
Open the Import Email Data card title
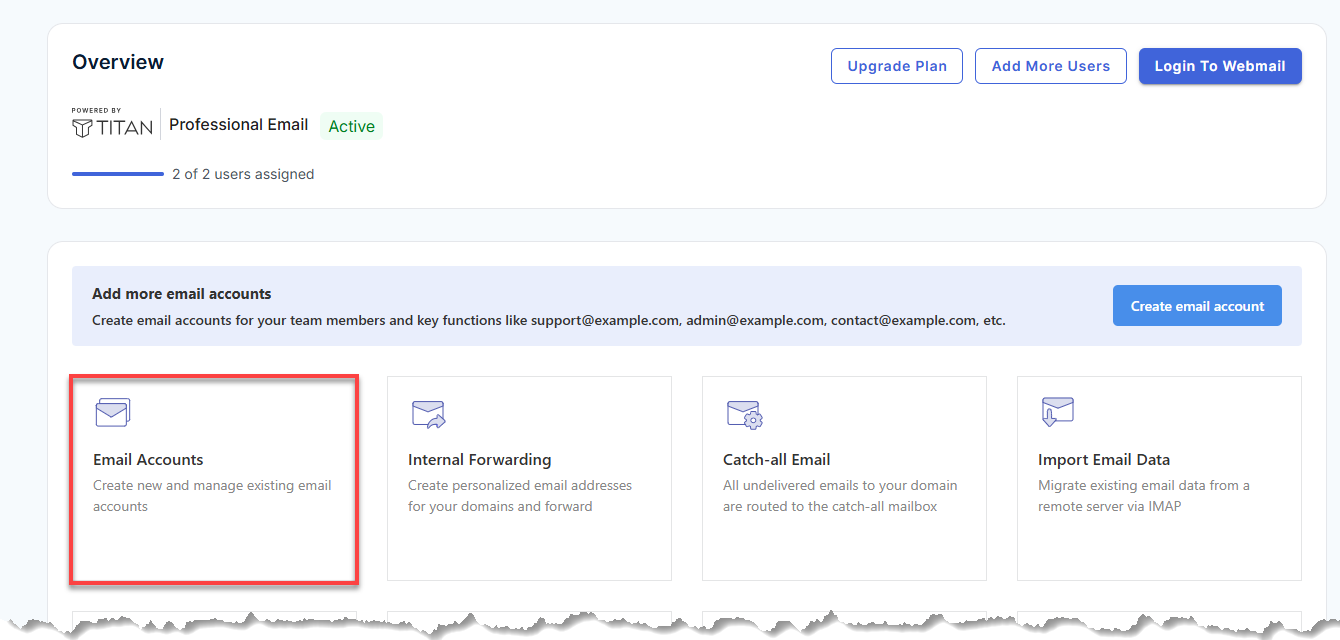(x=1104, y=460)
